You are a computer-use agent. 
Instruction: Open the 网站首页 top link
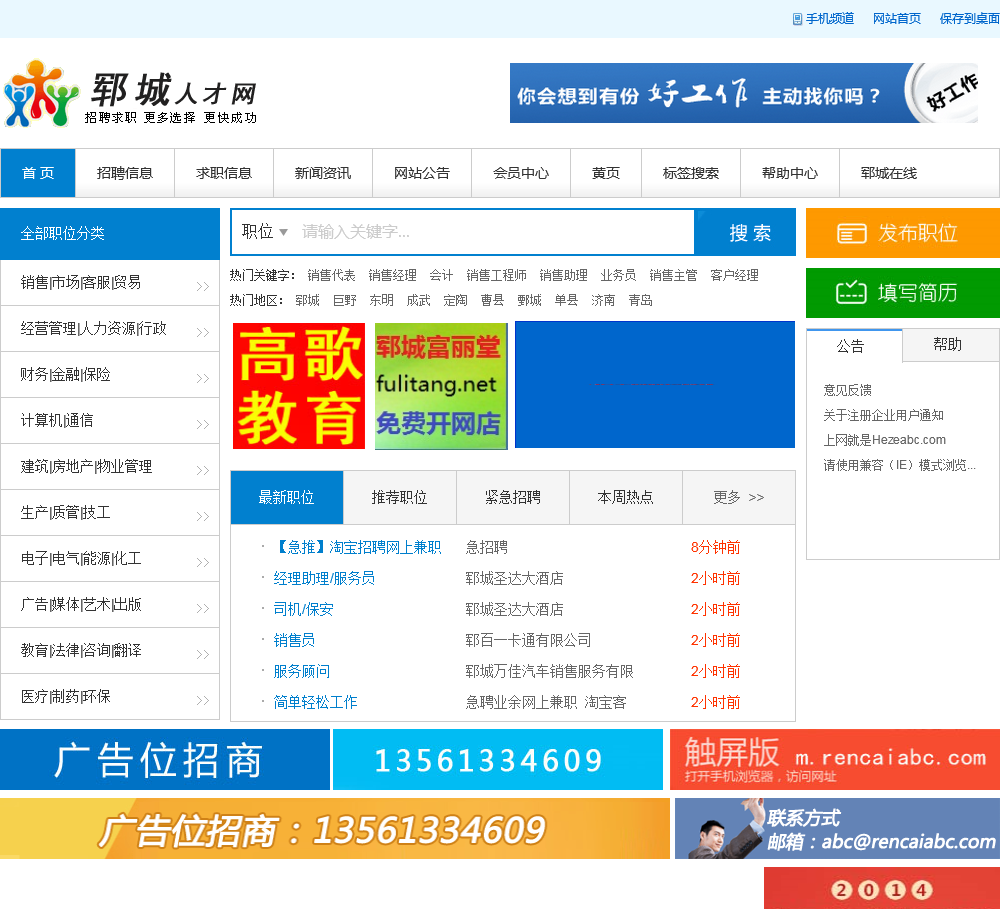click(x=897, y=19)
